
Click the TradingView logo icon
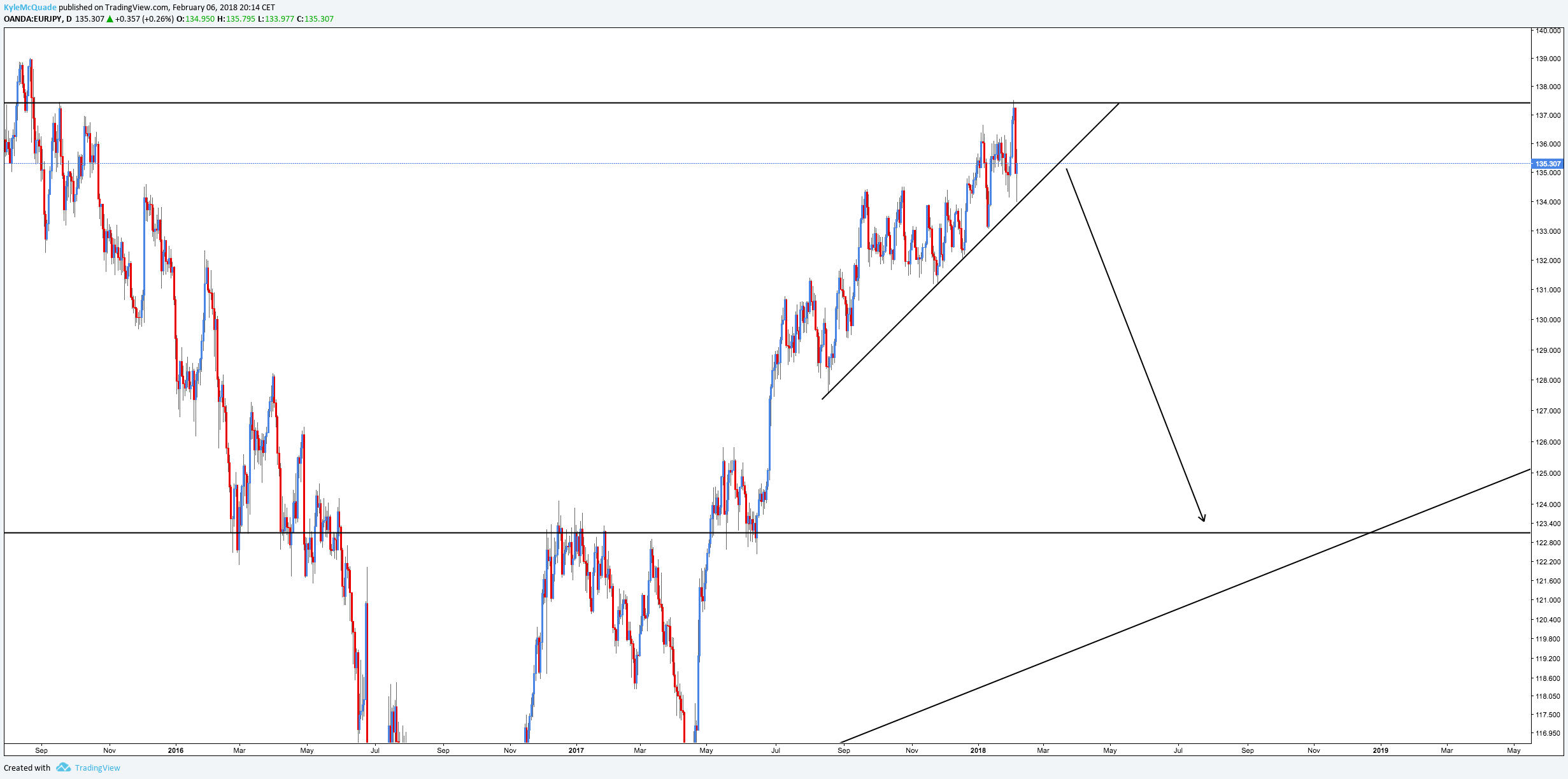point(63,768)
